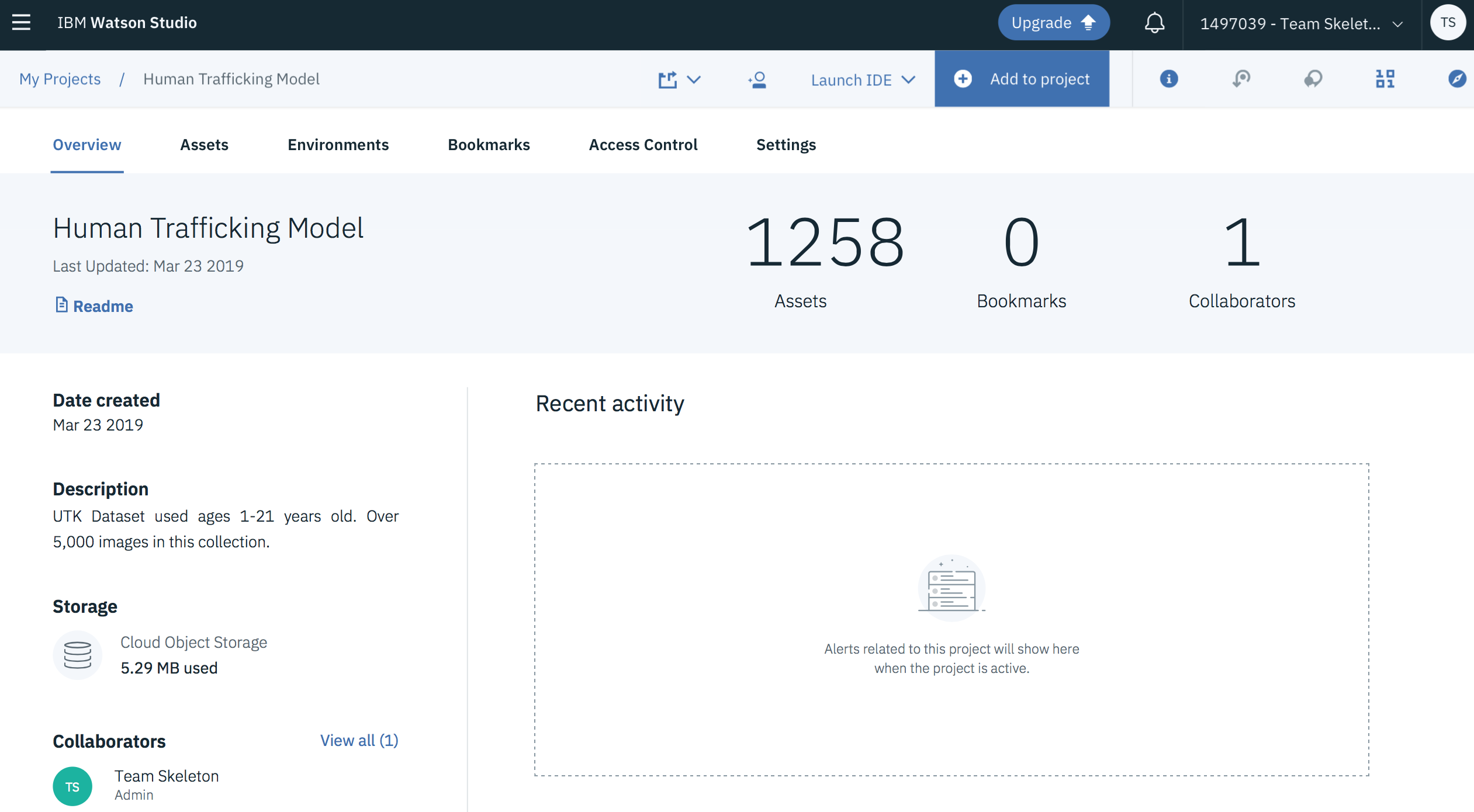Click the Upgrade button

[x=1053, y=23]
